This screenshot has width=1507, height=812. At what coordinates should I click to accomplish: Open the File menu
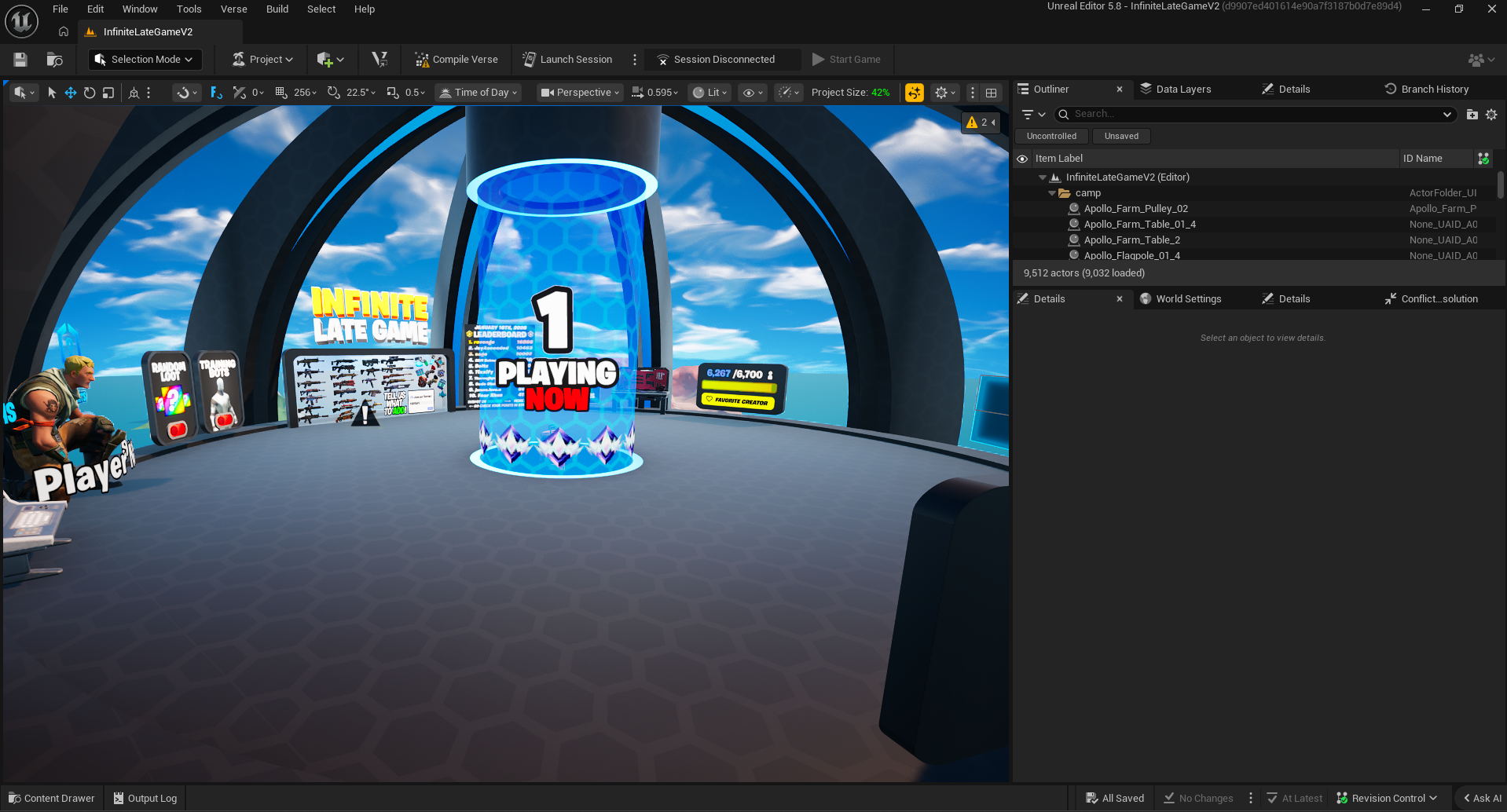(60, 9)
